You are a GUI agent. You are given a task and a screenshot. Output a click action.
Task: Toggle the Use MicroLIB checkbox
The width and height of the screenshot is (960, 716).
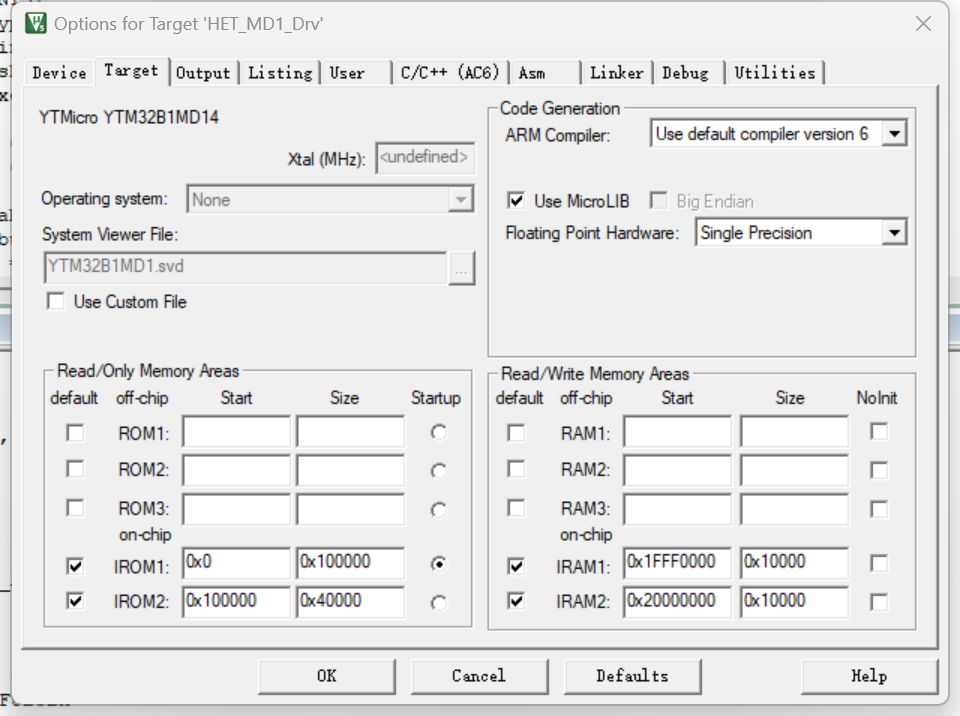click(516, 201)
